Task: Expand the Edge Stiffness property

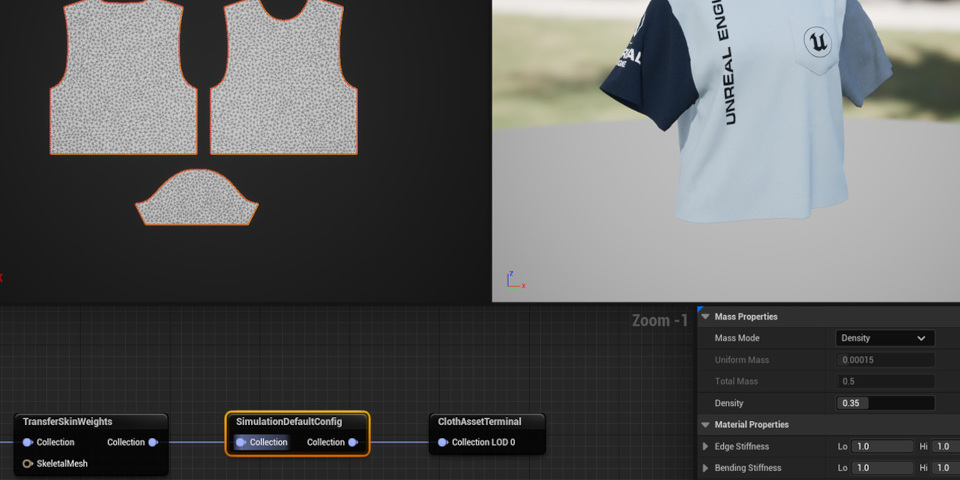Action: point(706,447)
